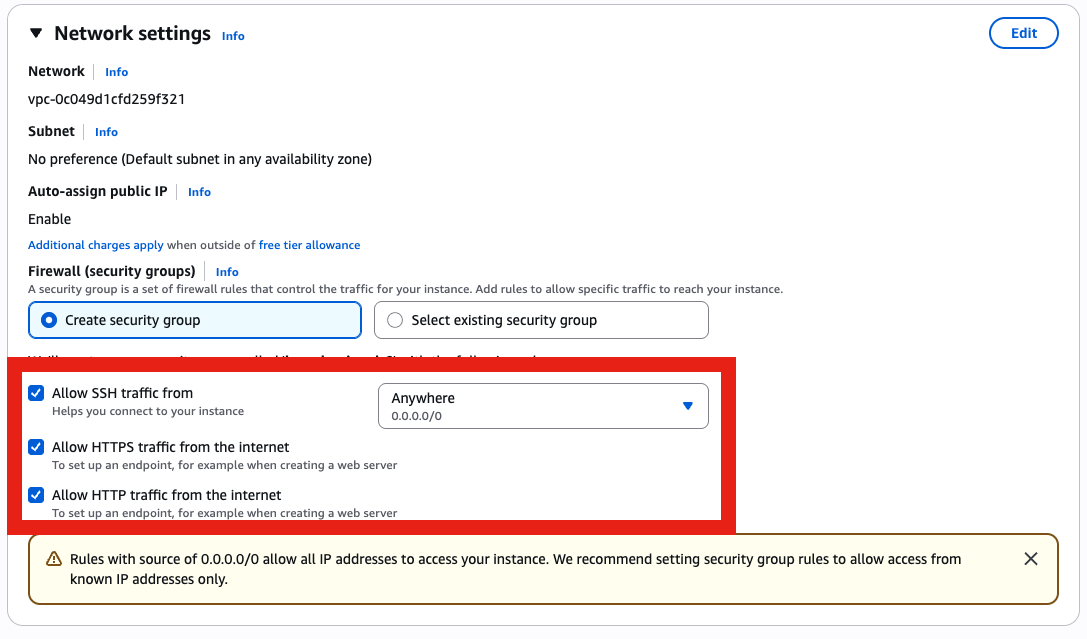This screenshot has height=639, width=1087.
Task: Uncheck Allow SSH traffic from
Action: point(36,393)
